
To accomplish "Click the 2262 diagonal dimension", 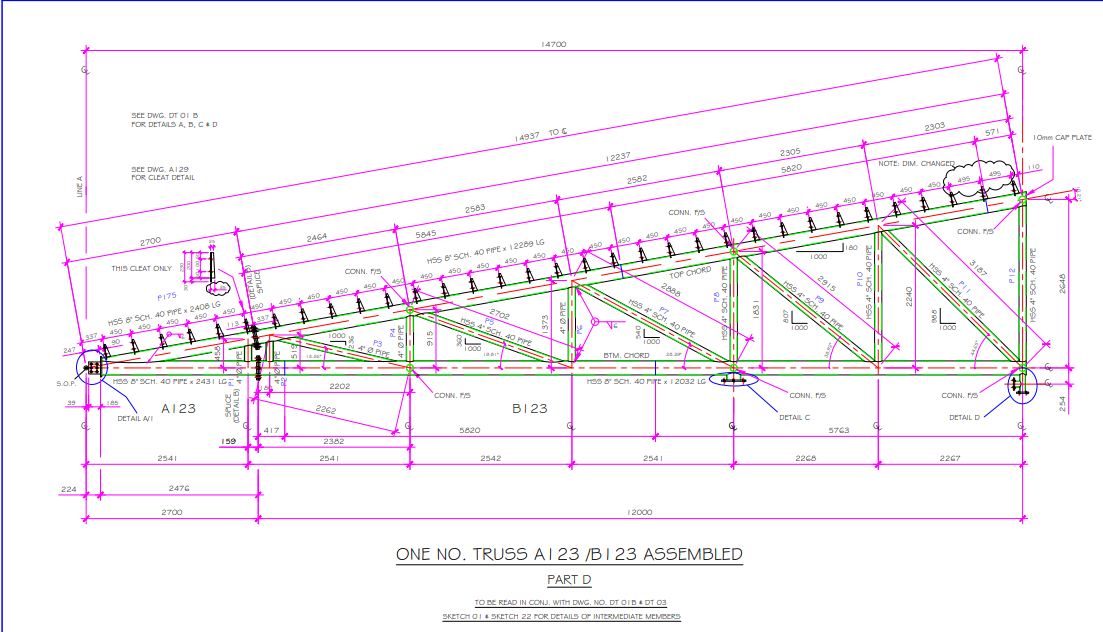I will click(326, 410).
